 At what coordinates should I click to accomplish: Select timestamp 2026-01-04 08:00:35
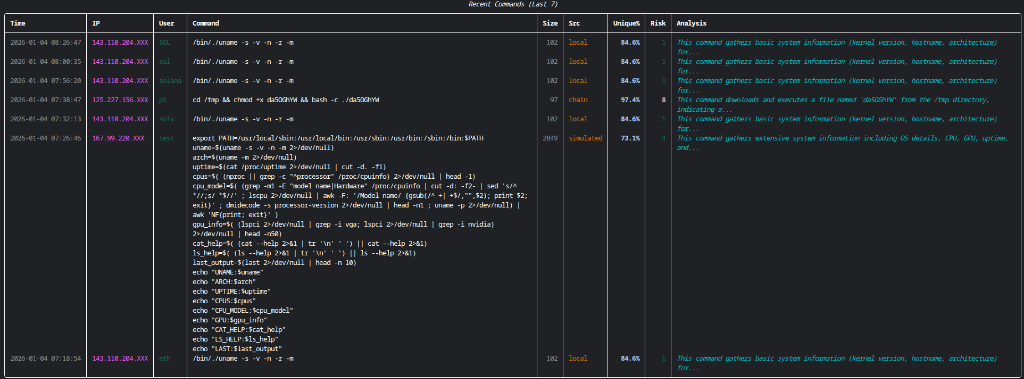pos(46,61)
